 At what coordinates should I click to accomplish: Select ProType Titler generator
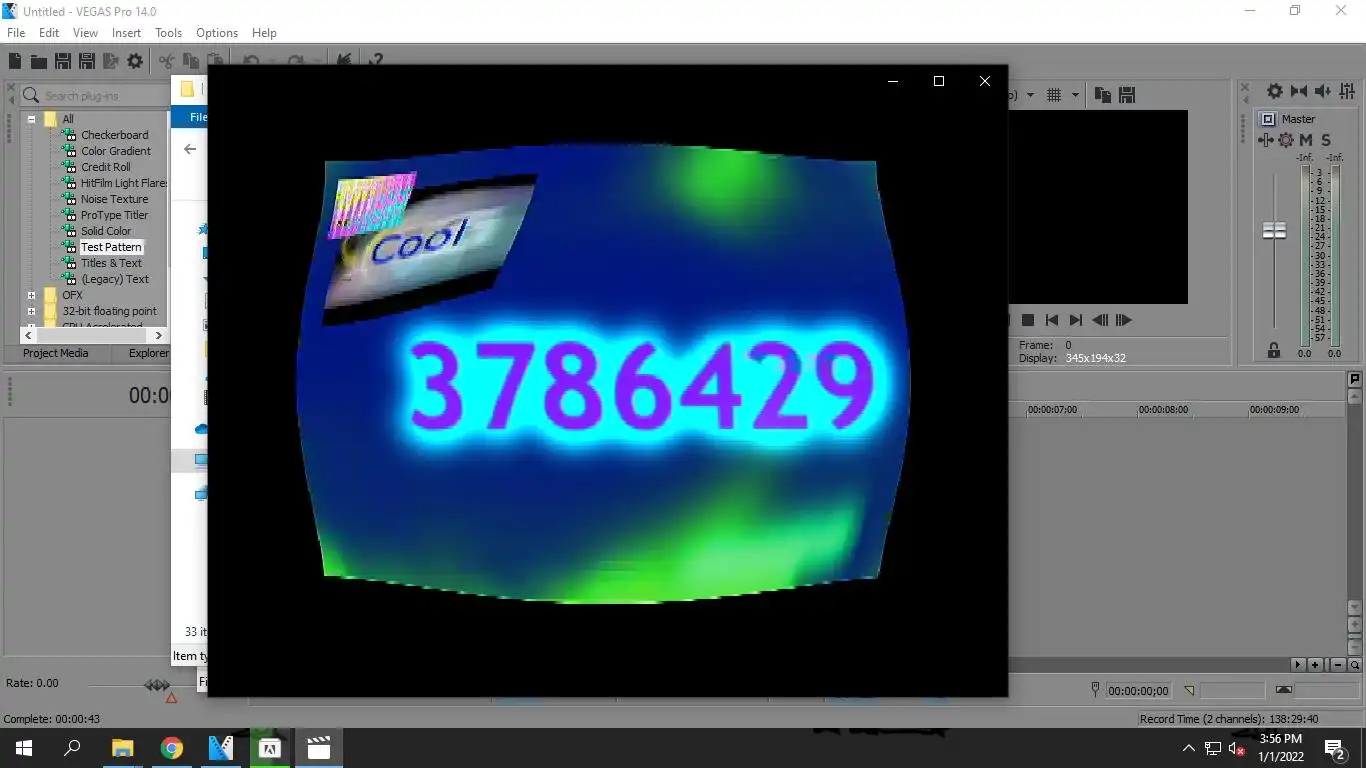click(114, 215)
